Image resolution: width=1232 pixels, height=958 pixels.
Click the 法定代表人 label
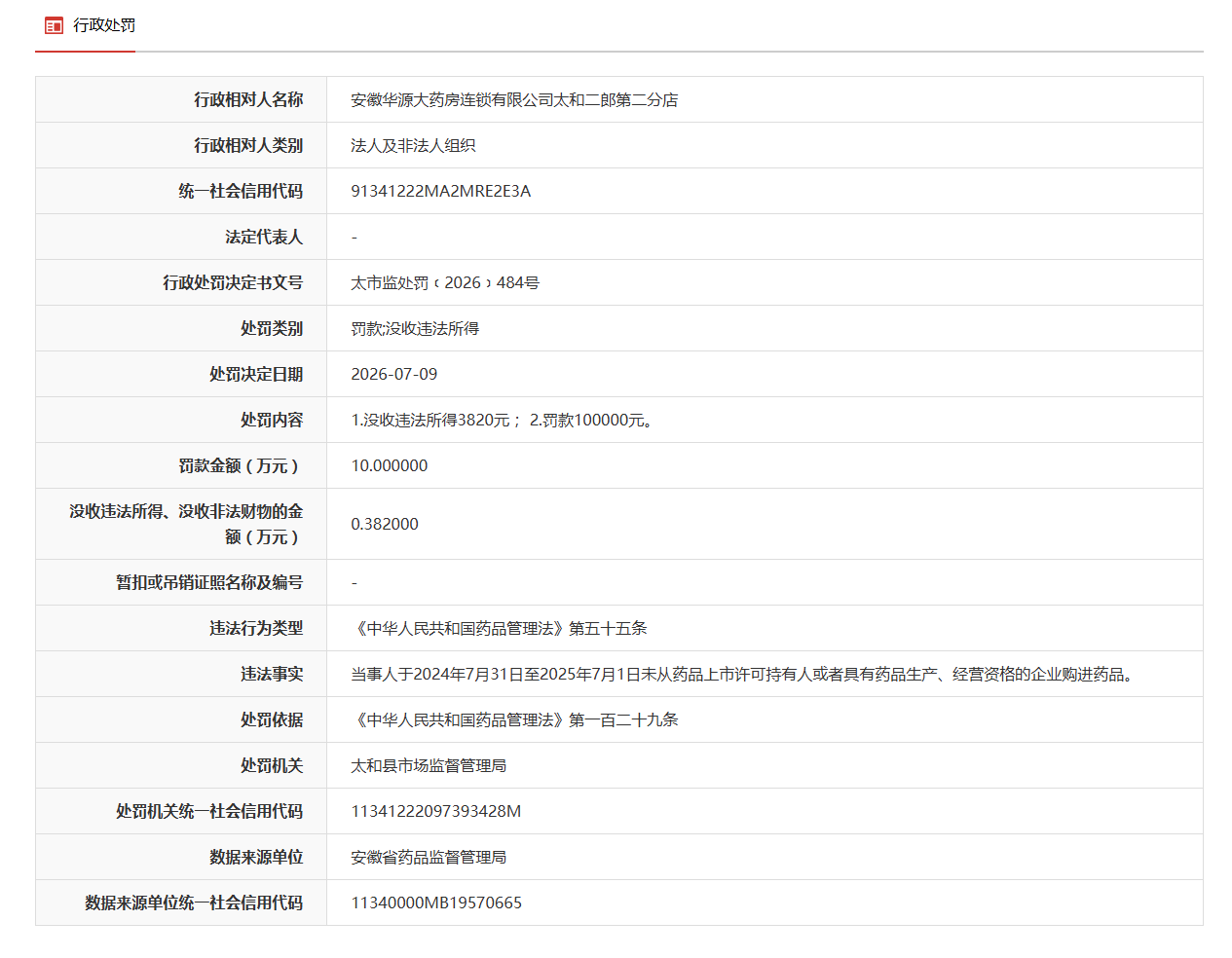coord(264,237)
